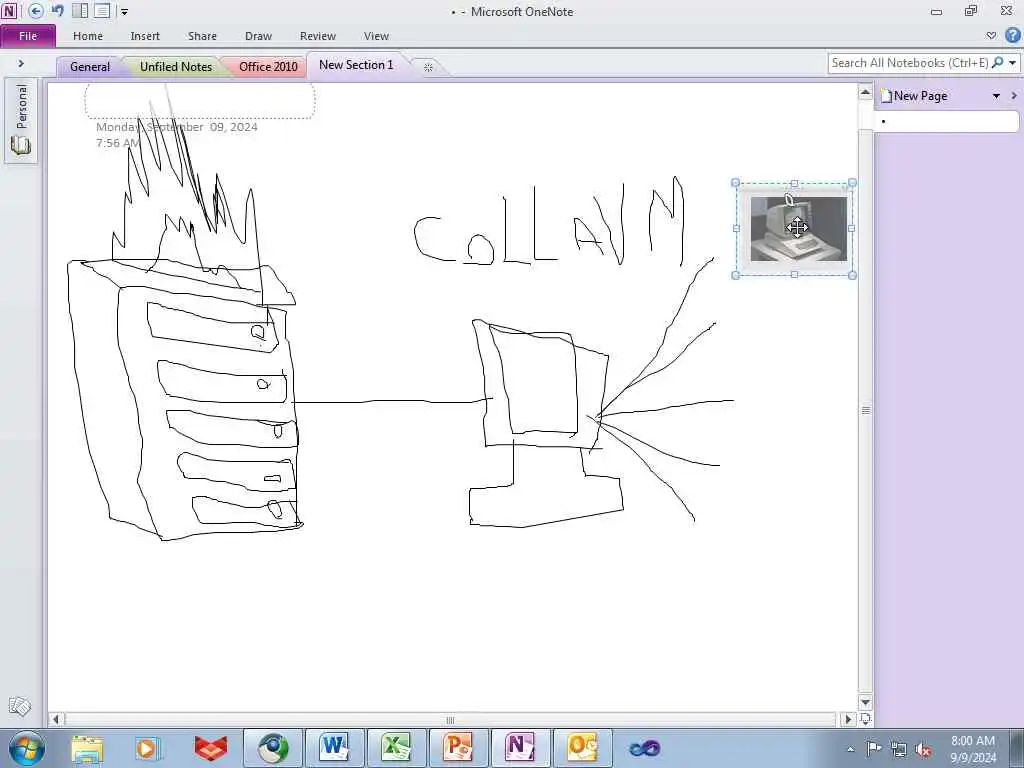This screenshot has width=1024, height=768.
Task: Click the horizontal scrollbar right arrow
Action: click(848, 720)
